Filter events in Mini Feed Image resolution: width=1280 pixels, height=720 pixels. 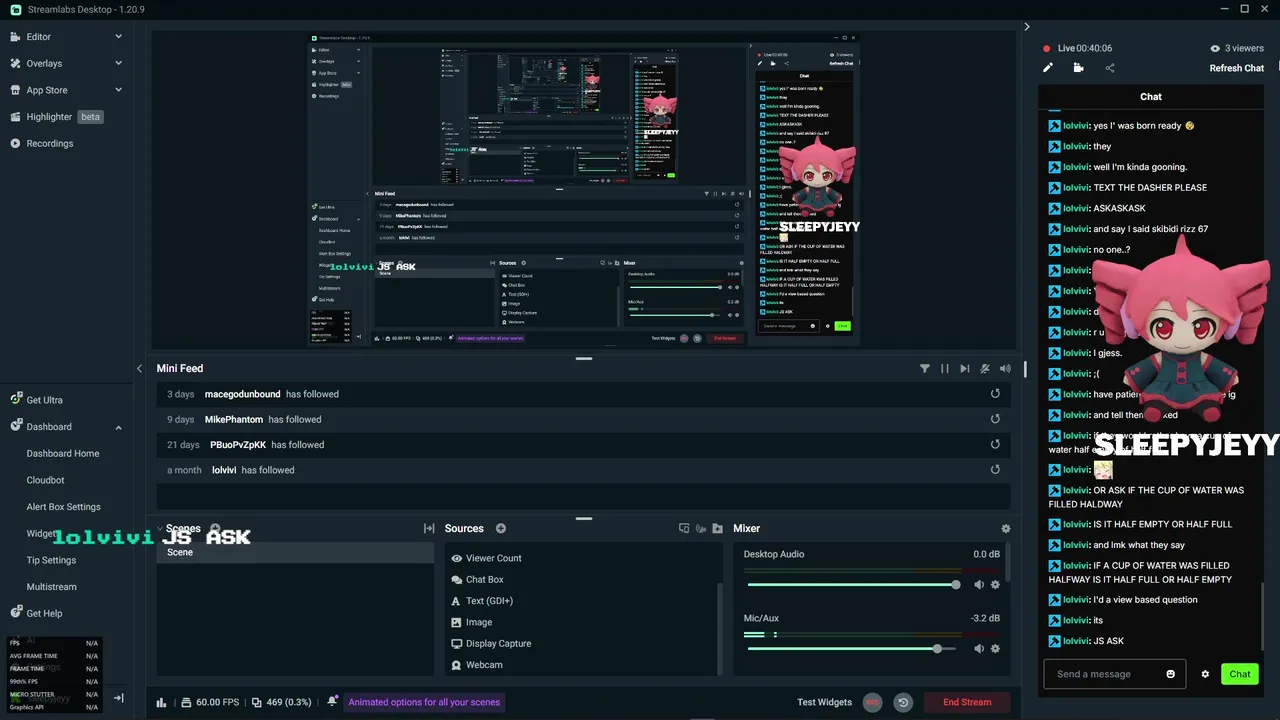(x=924, y=368)
